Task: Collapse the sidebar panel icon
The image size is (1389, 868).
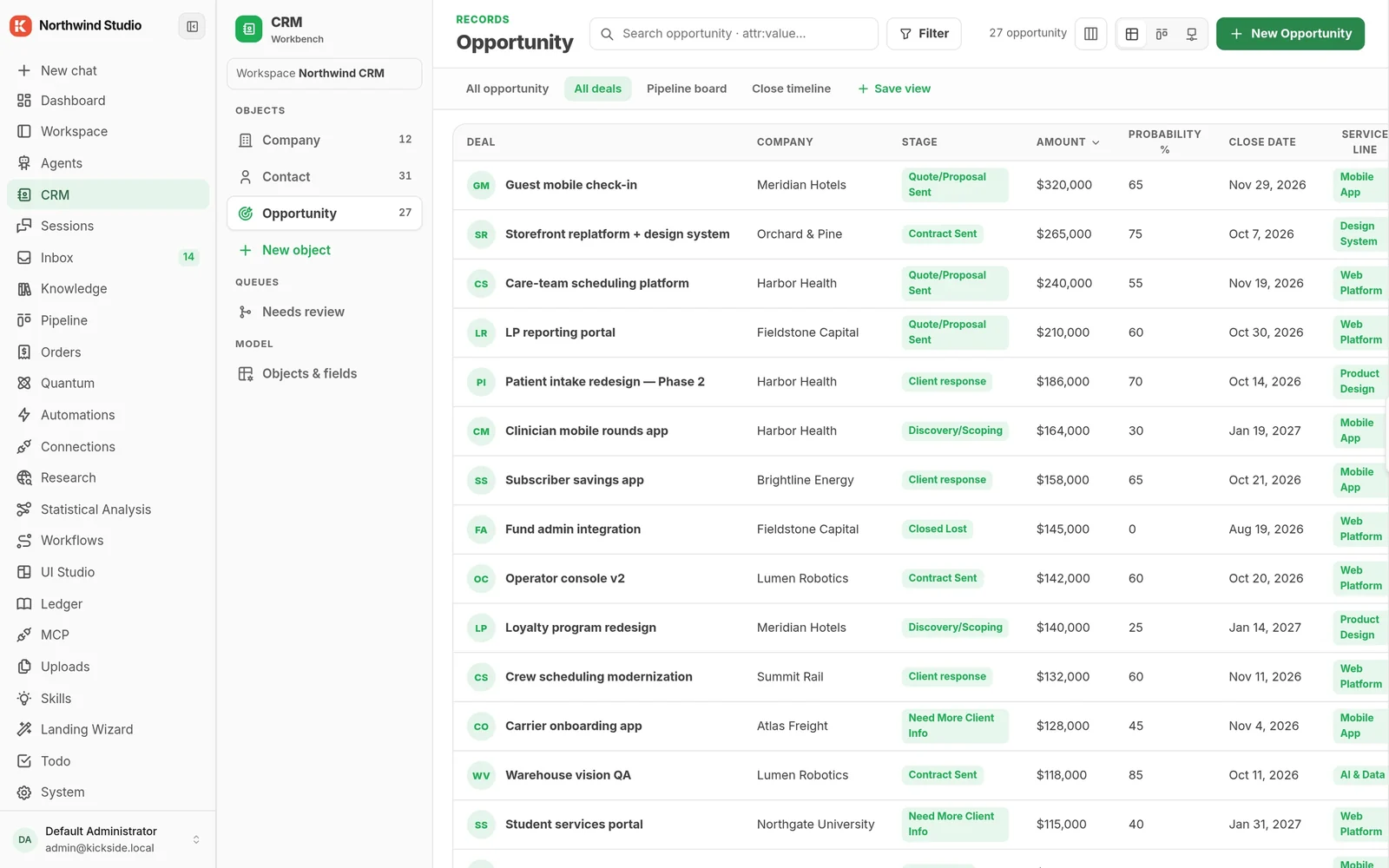Action: [192, 26]
